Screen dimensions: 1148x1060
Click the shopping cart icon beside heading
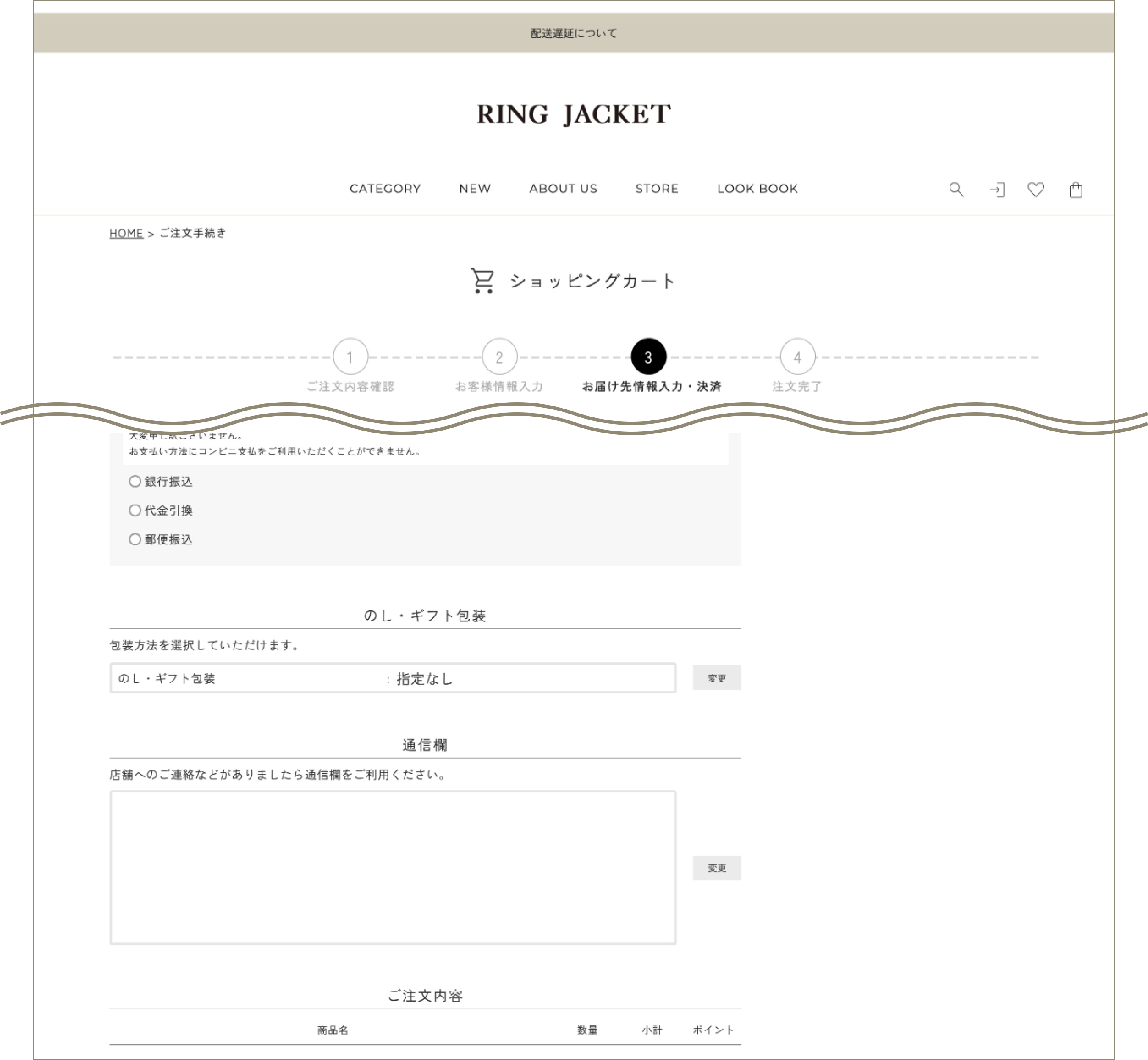tap(482, 281)
